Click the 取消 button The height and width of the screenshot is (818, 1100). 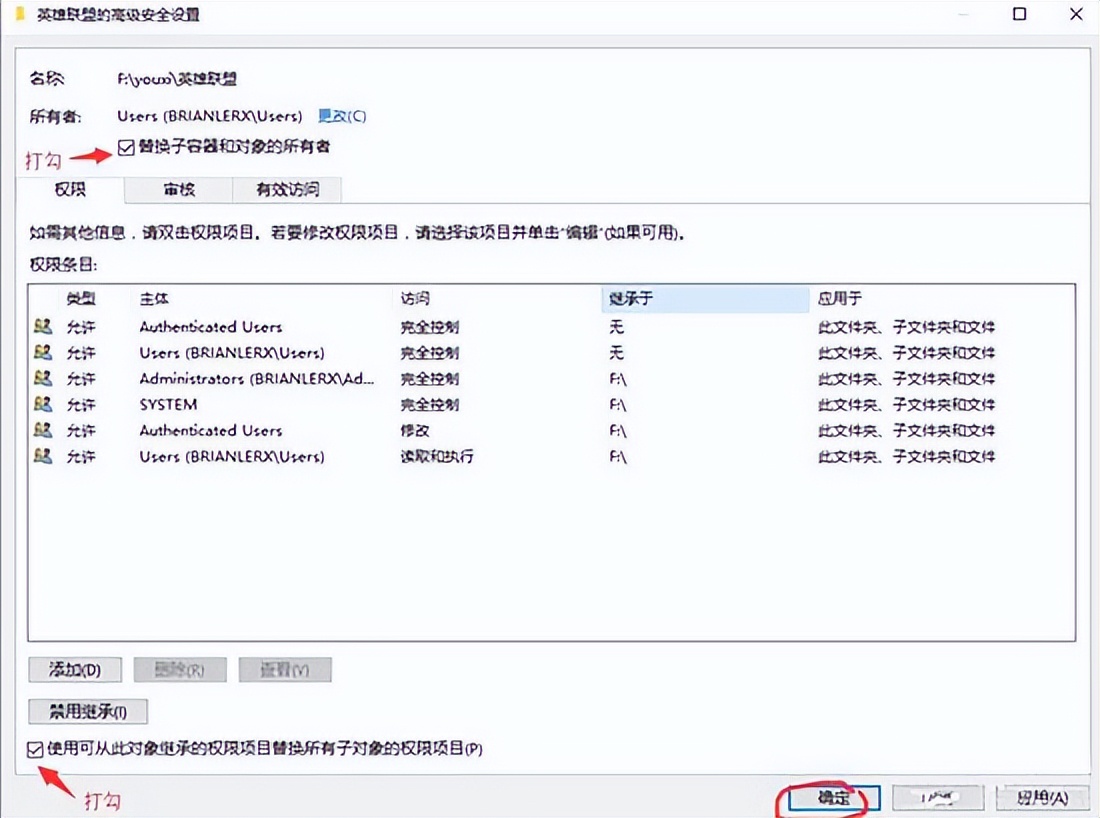(938, 797)
